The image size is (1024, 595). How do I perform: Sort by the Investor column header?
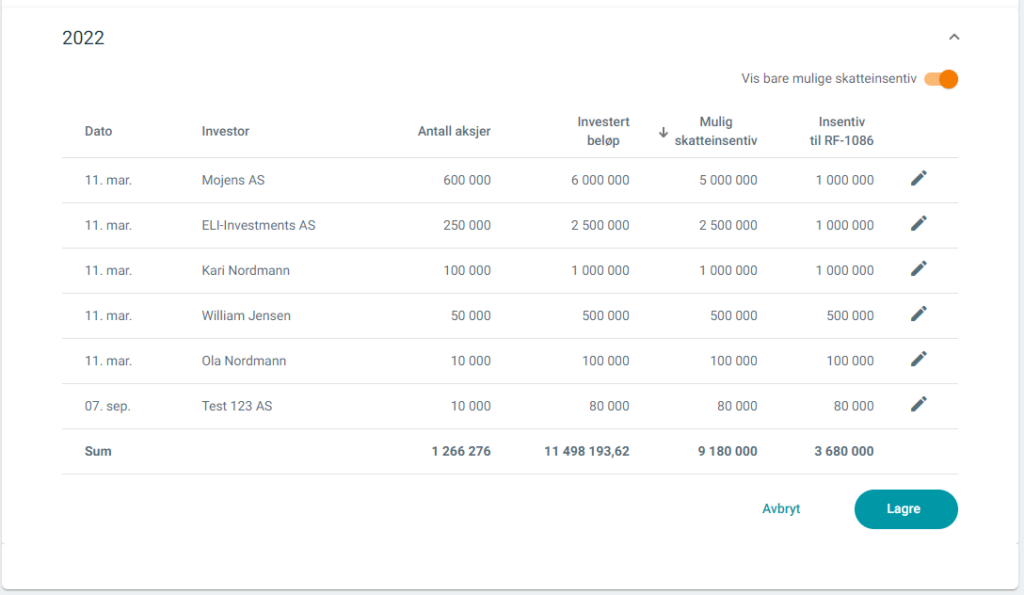point(225,131)
